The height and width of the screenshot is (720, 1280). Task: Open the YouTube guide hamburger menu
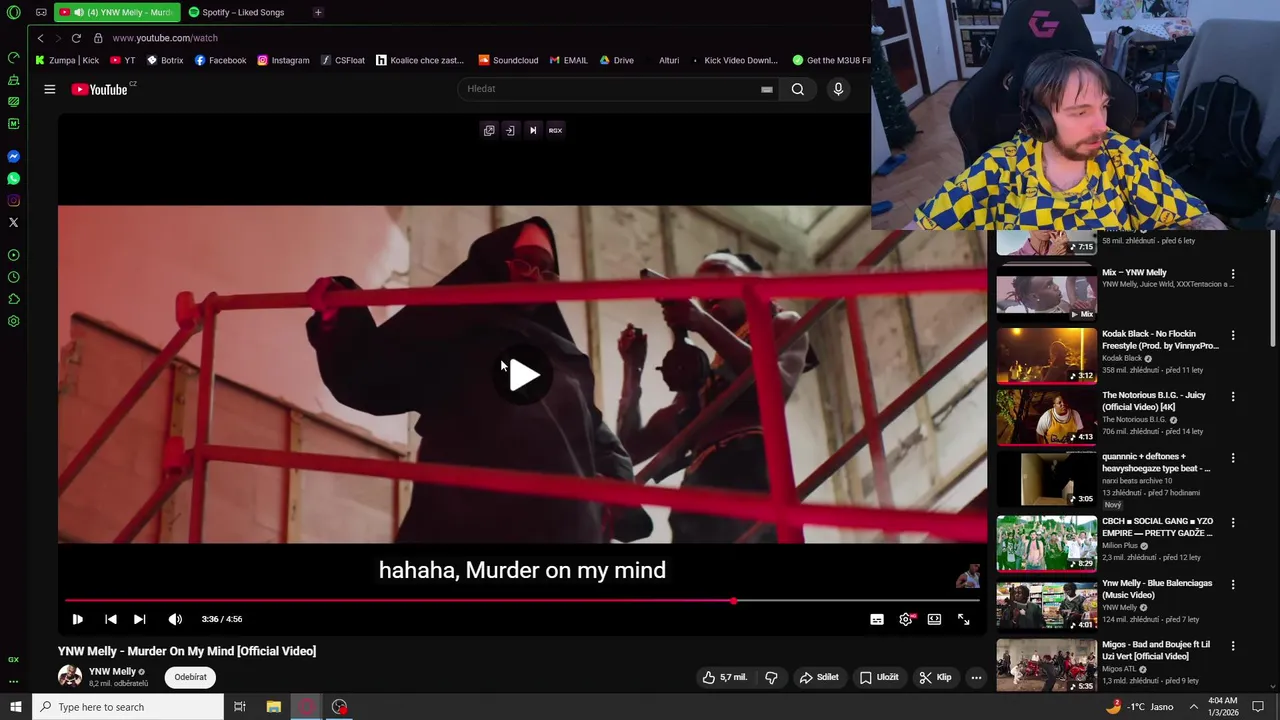(49, 89)
